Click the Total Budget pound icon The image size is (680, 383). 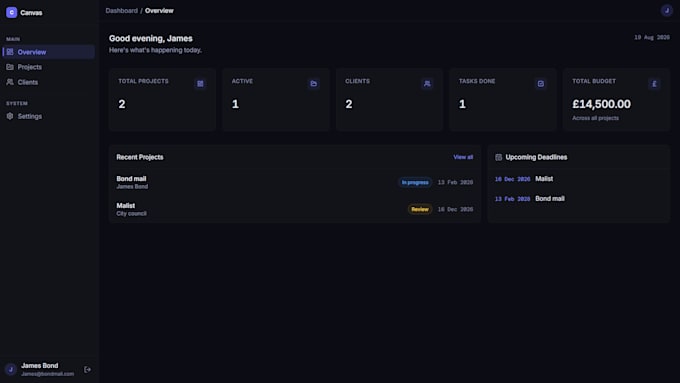pyautogui.click(x=654, y=84)
